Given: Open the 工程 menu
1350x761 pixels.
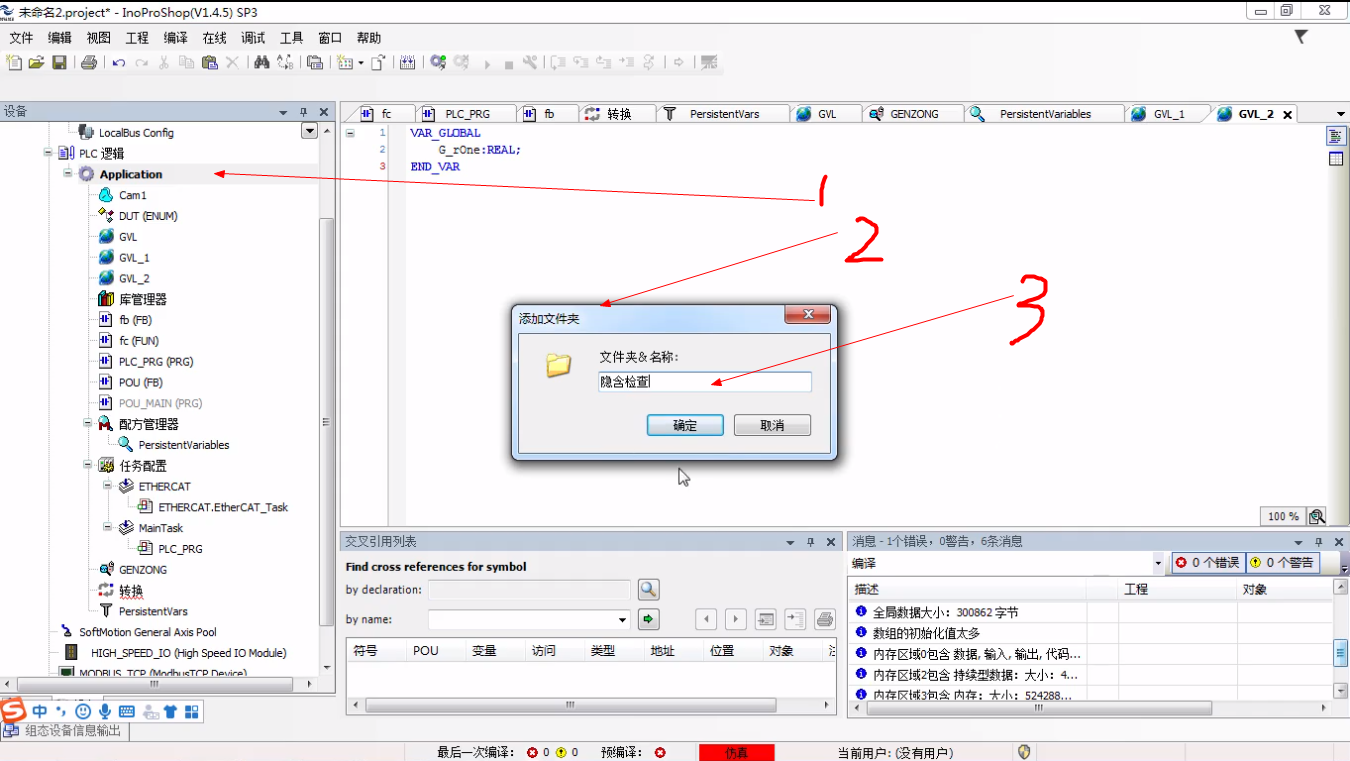Looking at the screenshot, I should click(x=137, y=38).
